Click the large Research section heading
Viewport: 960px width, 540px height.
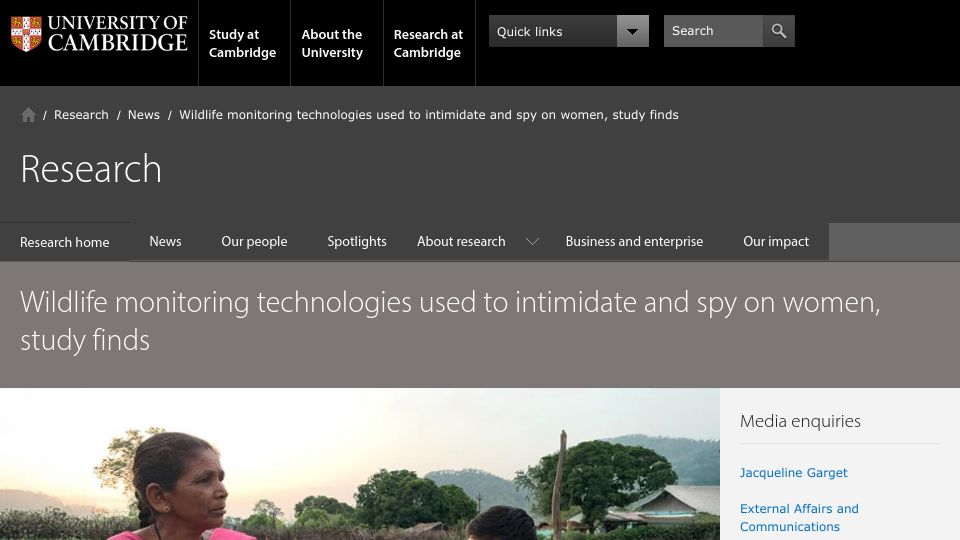tap(91, 168)
